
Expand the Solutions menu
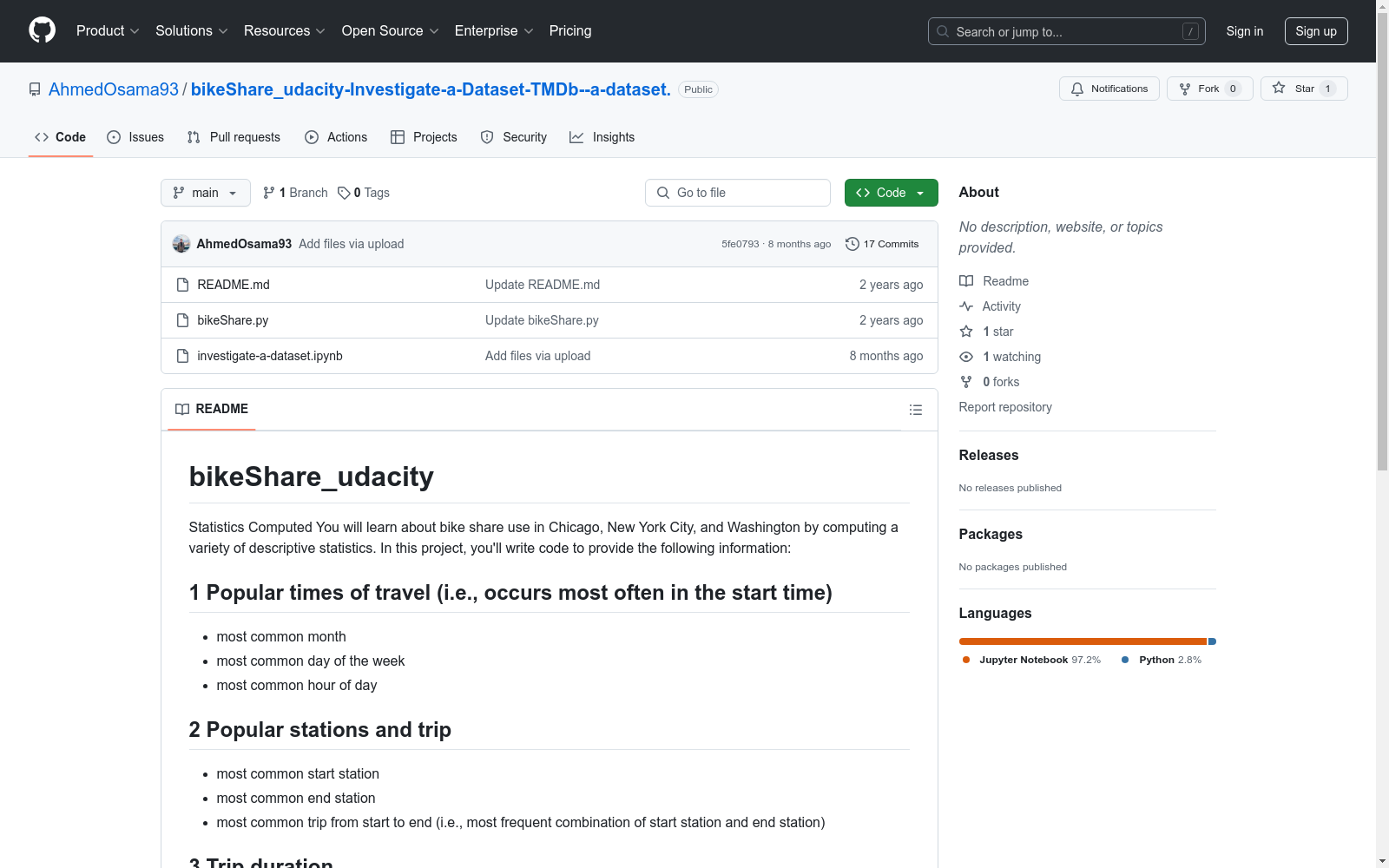(192, 31)
